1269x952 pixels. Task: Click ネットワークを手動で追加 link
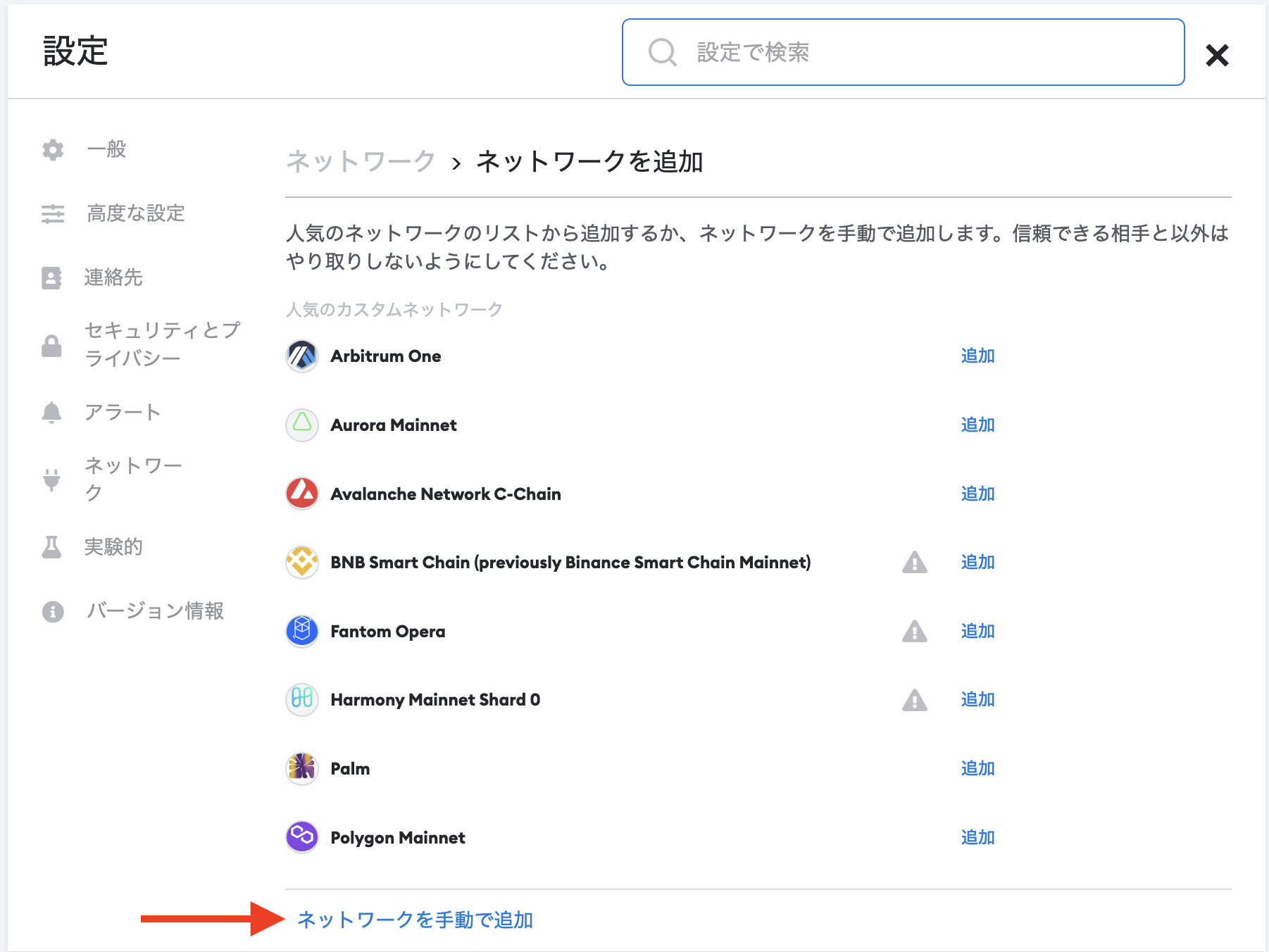(415, 920)
